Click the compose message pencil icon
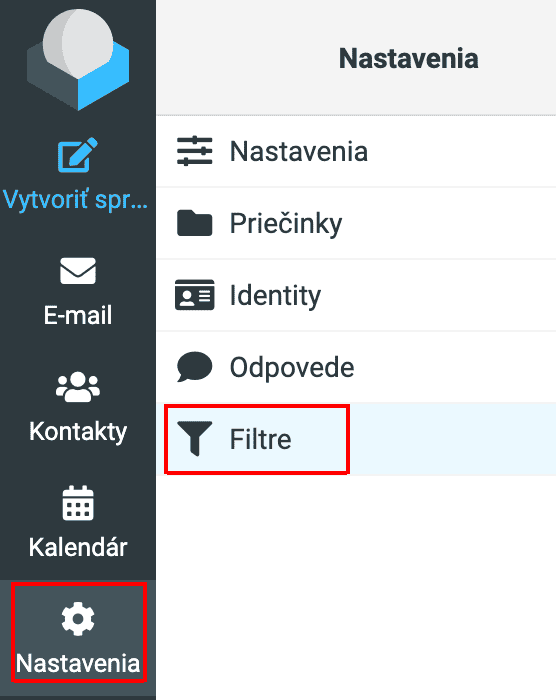This screenshot has height=700, width=556. coord(78,155)
